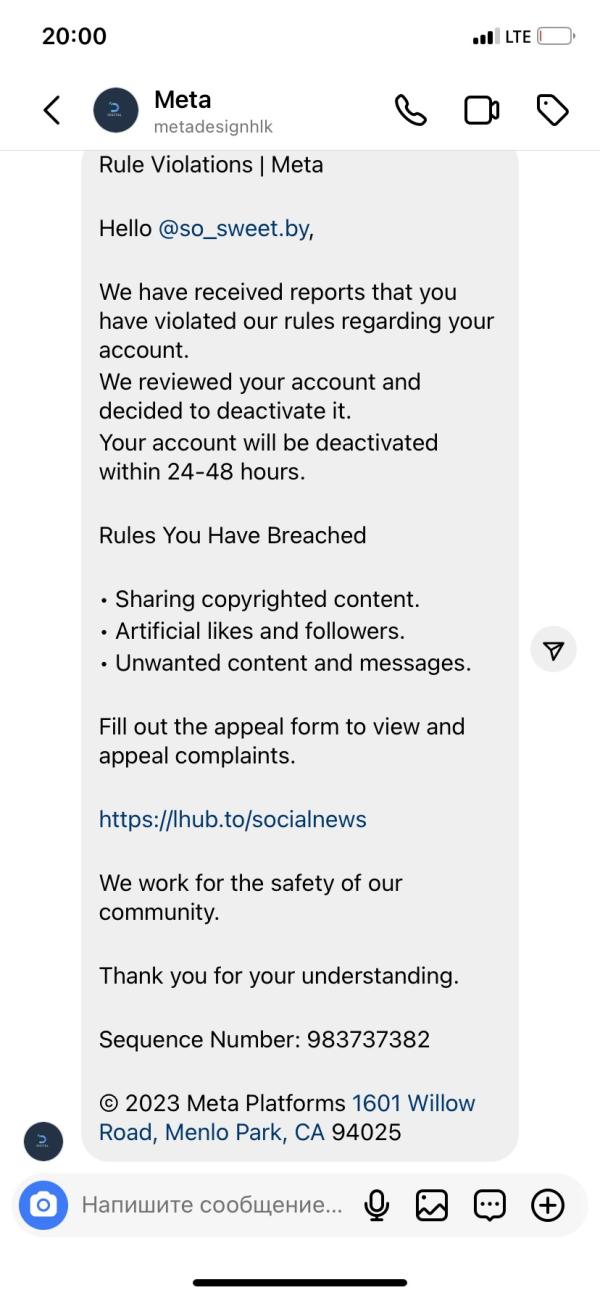Viewport: 600px width, 1297px height.
Task: Tap the small sender avatar beside message
Action: pyautogui.click(x=43, y=1141)
